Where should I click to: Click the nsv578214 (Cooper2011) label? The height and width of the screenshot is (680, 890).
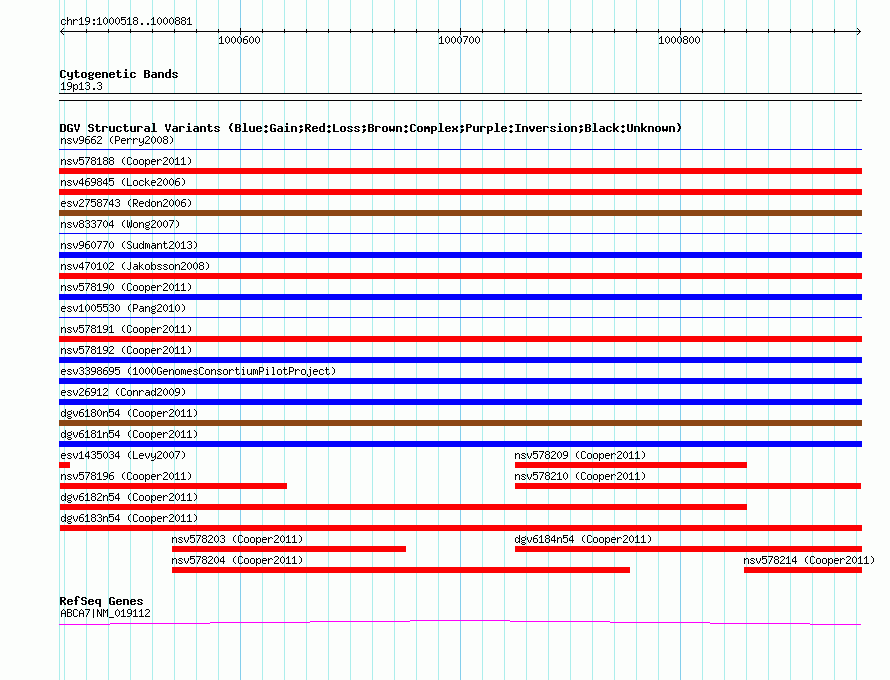click(x=809, y=560)
